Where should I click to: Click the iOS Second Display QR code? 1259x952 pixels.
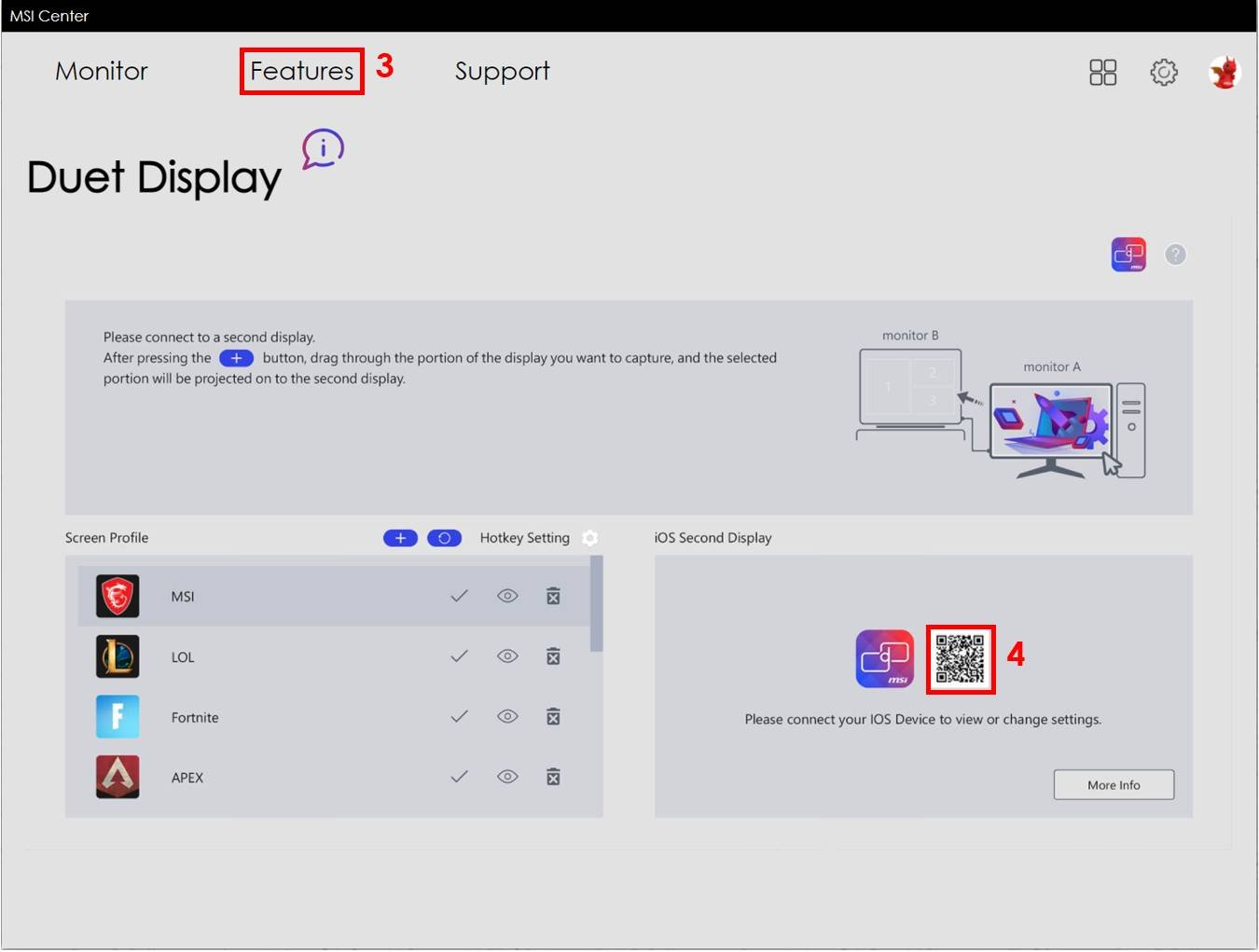point(961,658)
